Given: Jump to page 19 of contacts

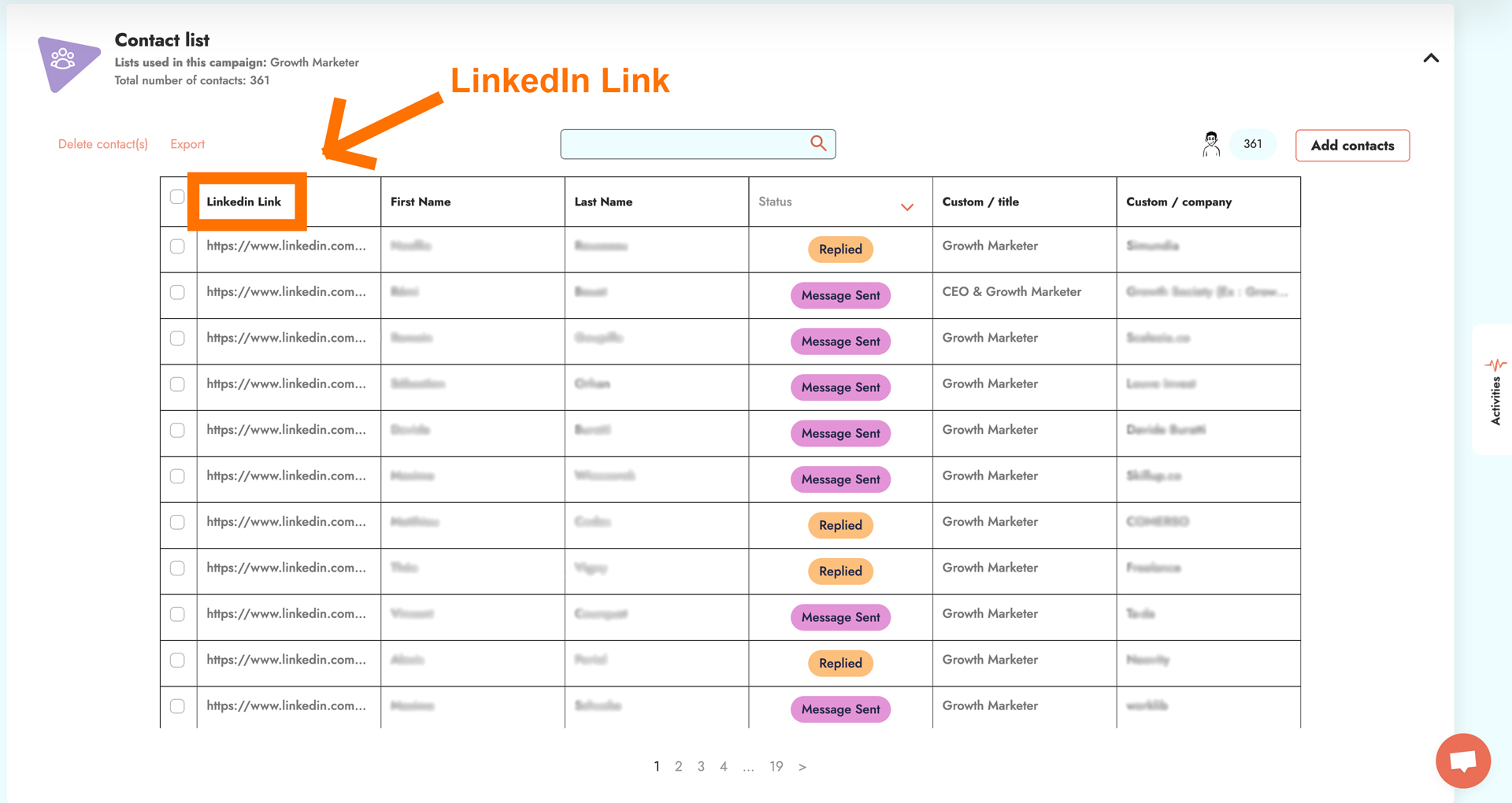Looking at the screenshot, I should [x=776, y=767].
